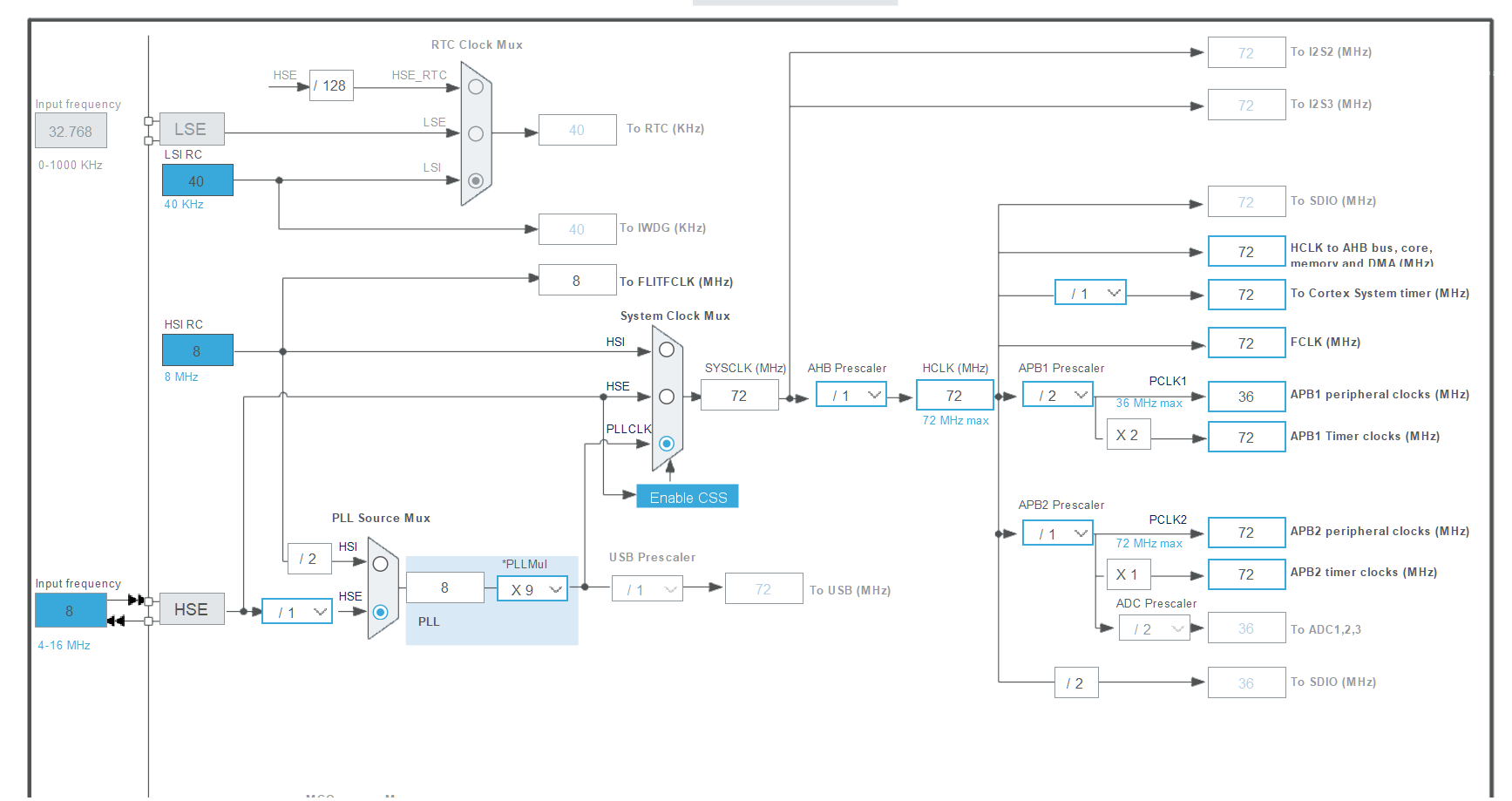Click the HSE / 128 divider box
This screenshot has width=1512, height=801.
point(331,85)
